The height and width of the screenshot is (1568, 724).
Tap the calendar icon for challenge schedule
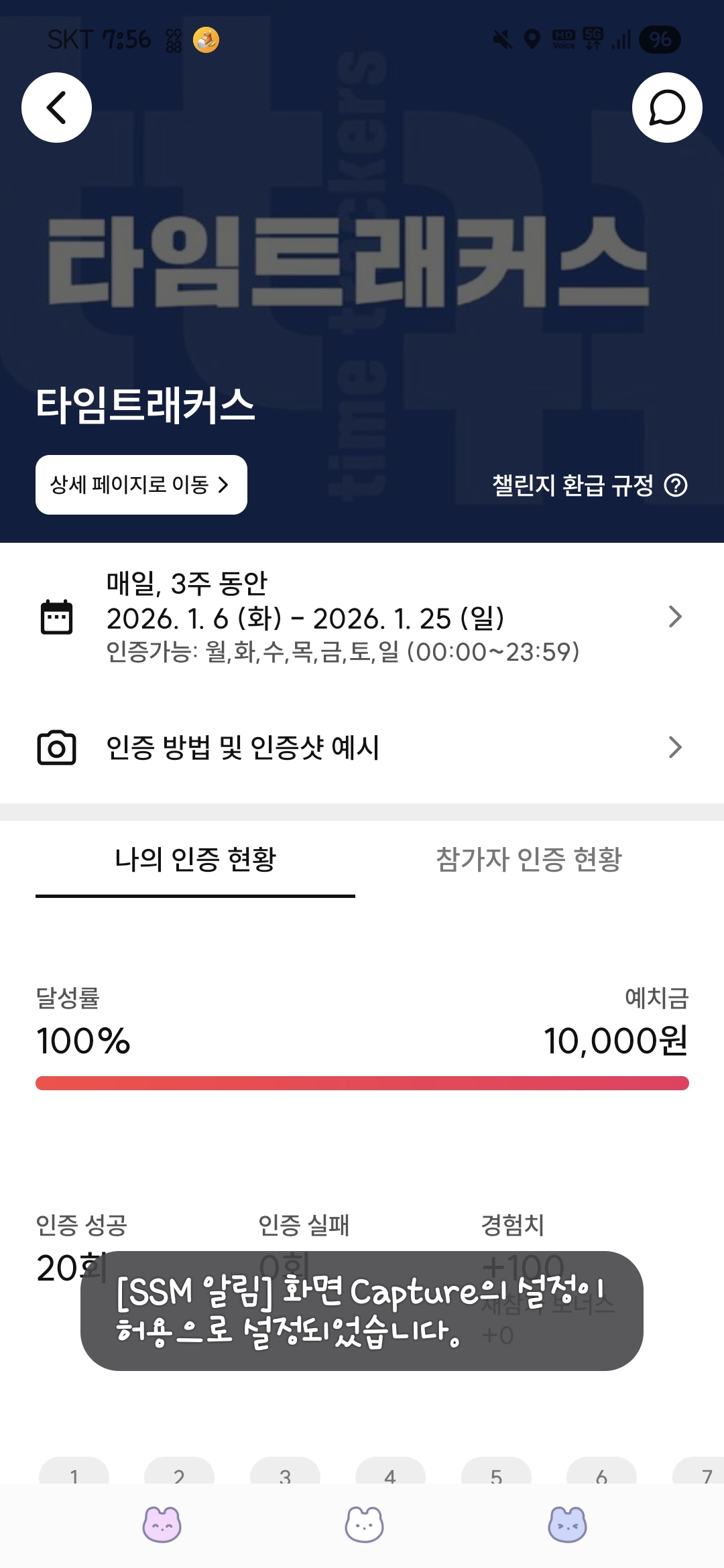[56, 616]
